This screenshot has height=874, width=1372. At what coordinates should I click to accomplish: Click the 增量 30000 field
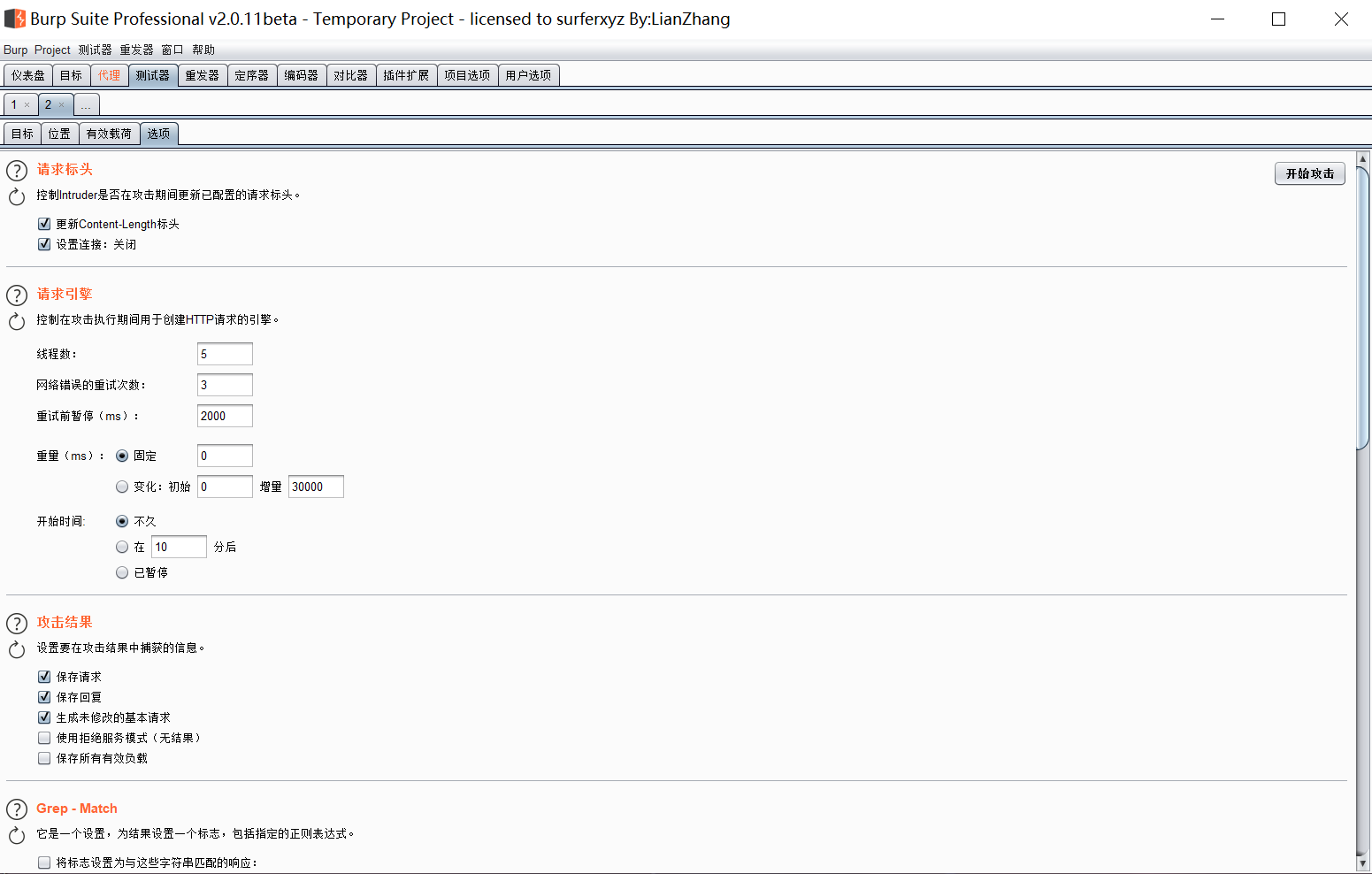coord(316,487)
